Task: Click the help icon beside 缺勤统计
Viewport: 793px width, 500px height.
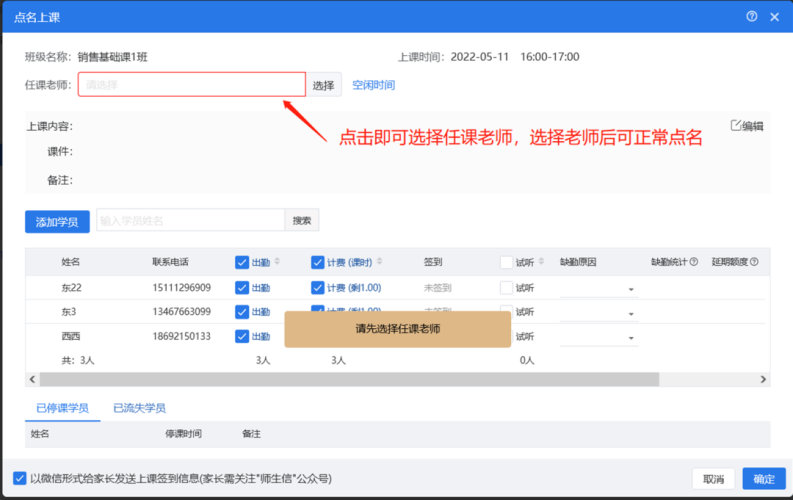Action: click(694, 262)
